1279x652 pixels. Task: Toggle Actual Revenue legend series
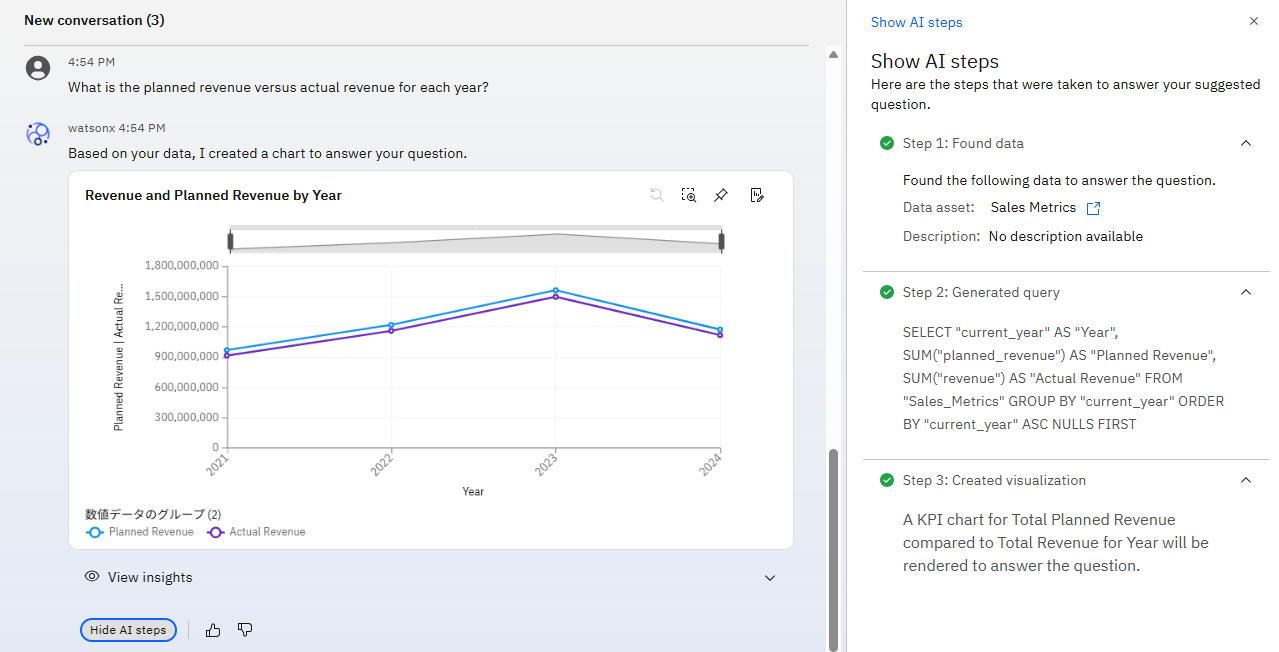(x=257, y=532)
